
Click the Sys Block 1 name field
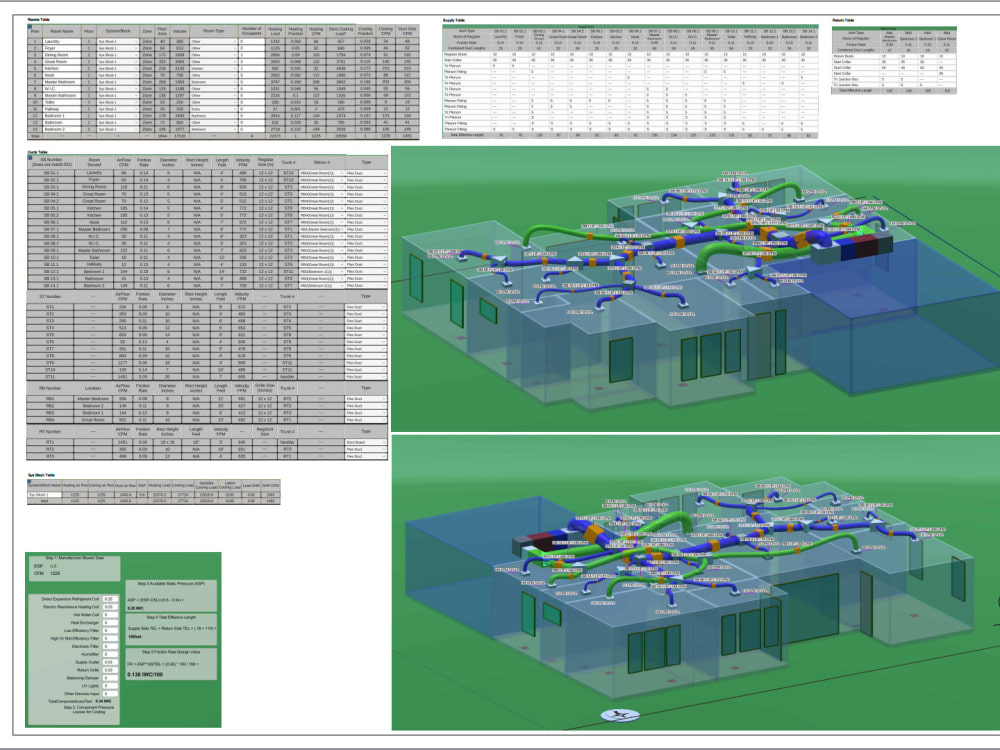pyautogui.click(x=44, y=494)
